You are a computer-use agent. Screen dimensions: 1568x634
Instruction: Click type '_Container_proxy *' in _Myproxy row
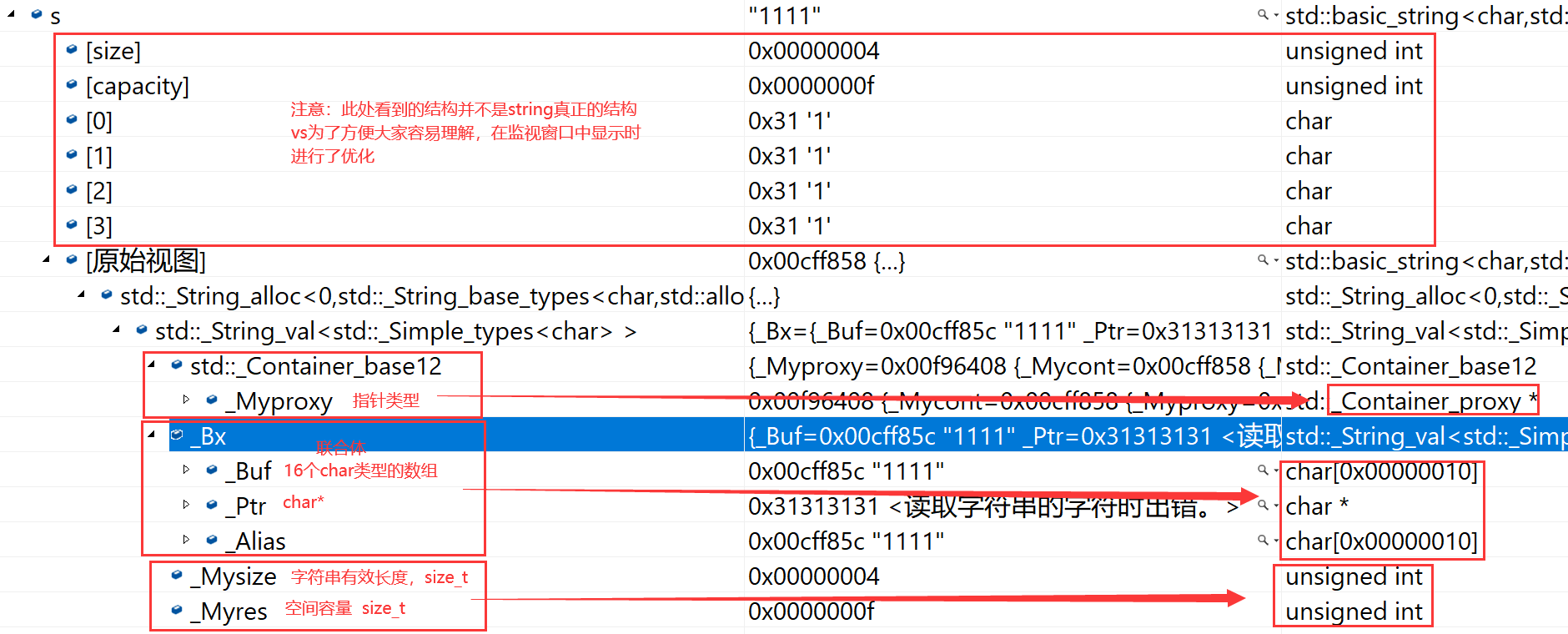click(x=1434, y=401)
